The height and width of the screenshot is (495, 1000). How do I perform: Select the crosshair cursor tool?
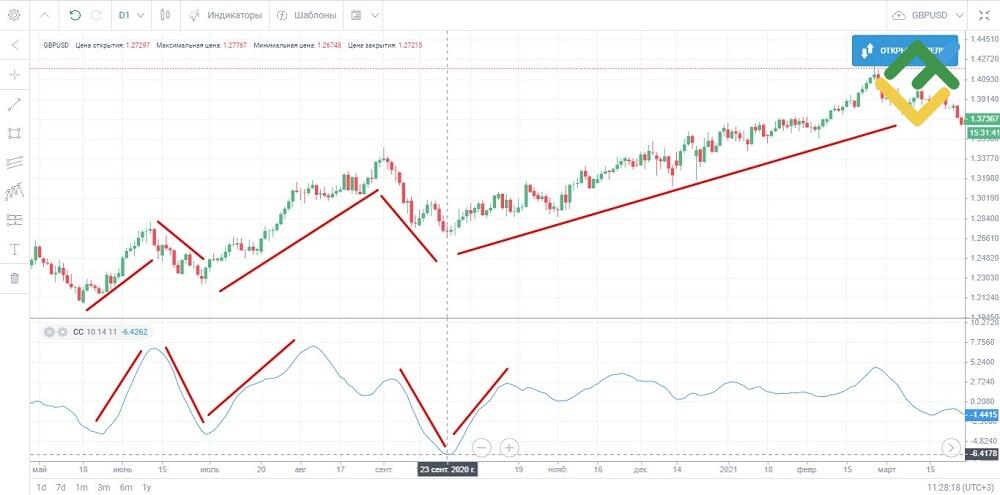(15, 75)
